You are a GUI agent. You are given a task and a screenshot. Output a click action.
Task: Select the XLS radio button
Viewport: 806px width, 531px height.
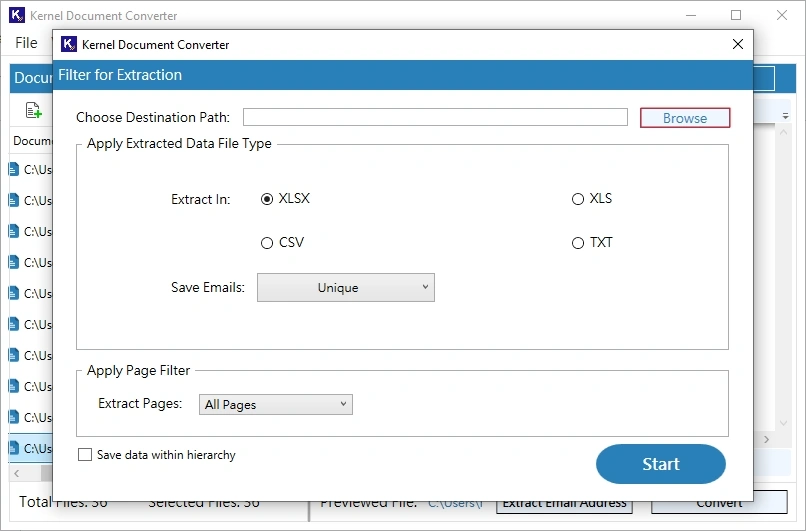(578, 199)
